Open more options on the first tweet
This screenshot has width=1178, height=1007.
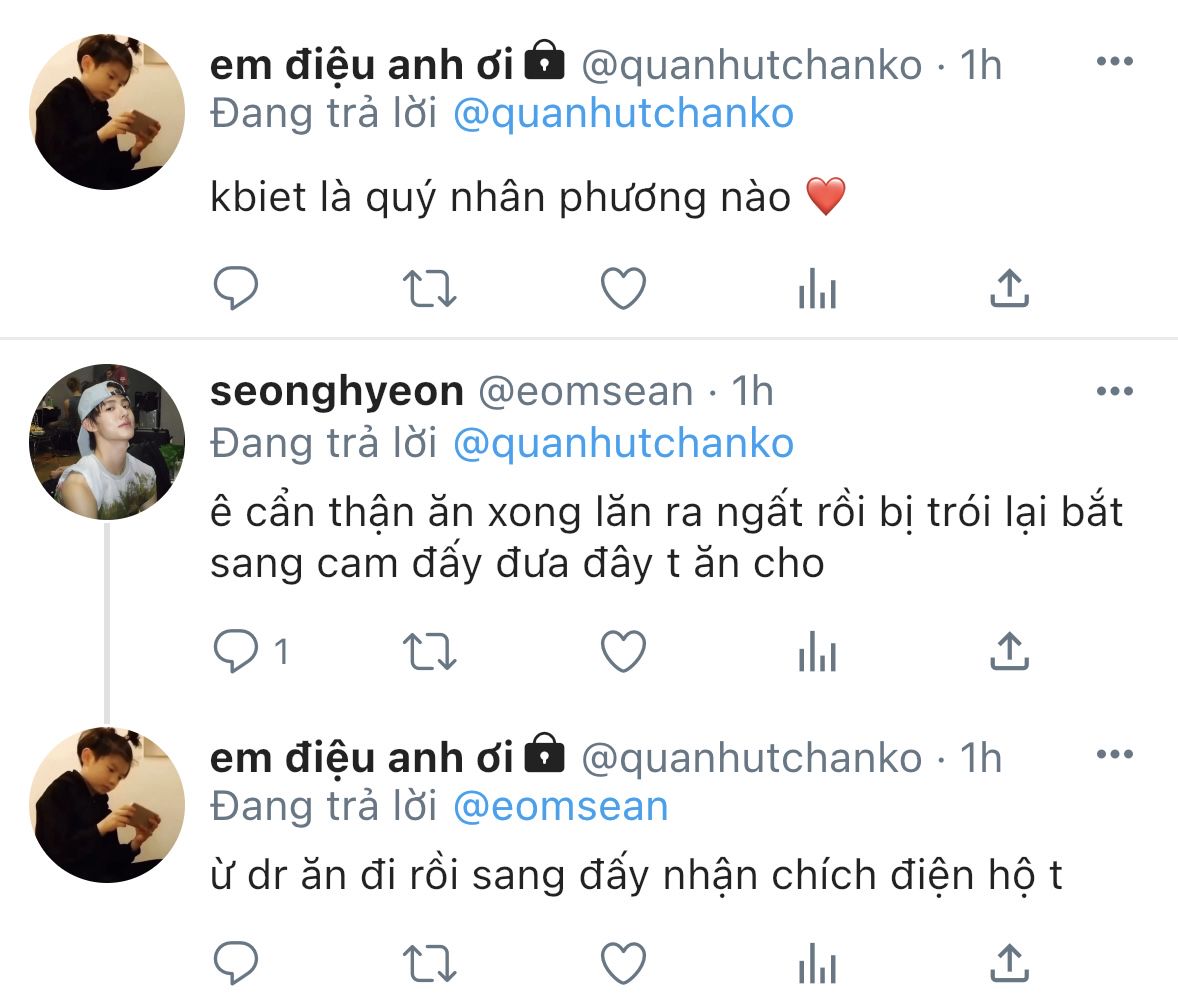tap(1114, 62)
